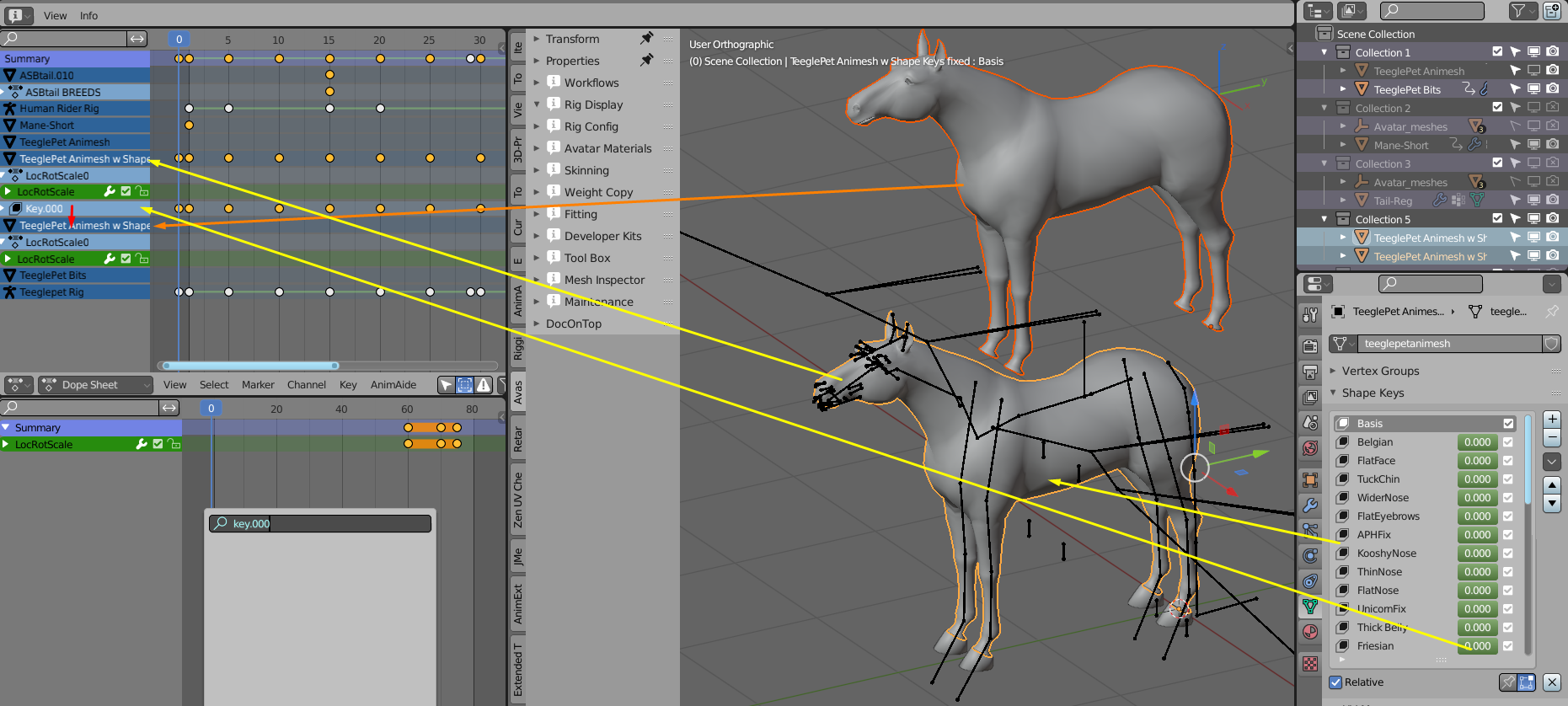The image size is (1568, 706).
Task: Add a new shape key with plus button
Action: [1552, 419]
